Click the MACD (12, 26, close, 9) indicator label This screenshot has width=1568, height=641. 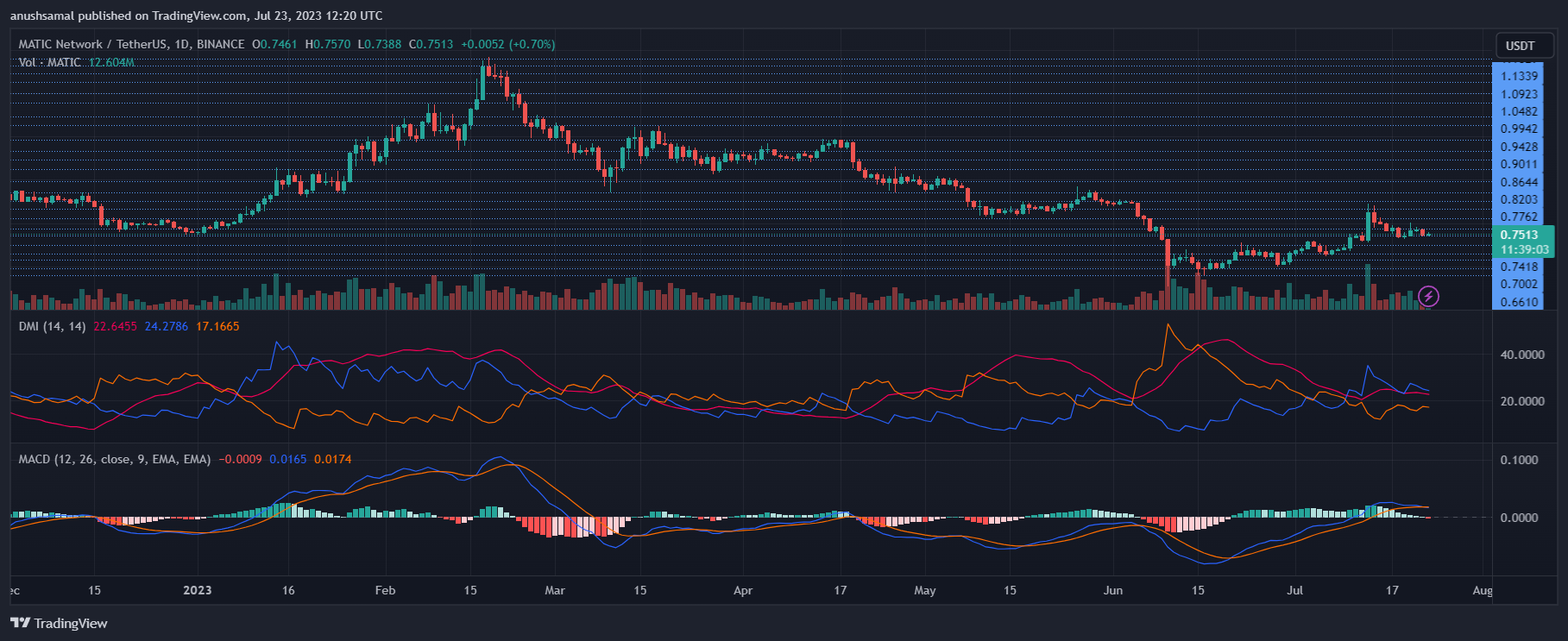[115, 459]
